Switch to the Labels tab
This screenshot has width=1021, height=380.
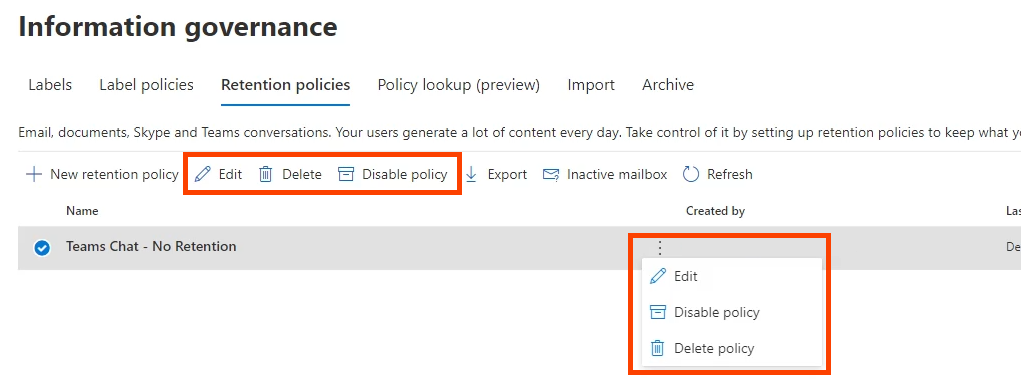50,85
